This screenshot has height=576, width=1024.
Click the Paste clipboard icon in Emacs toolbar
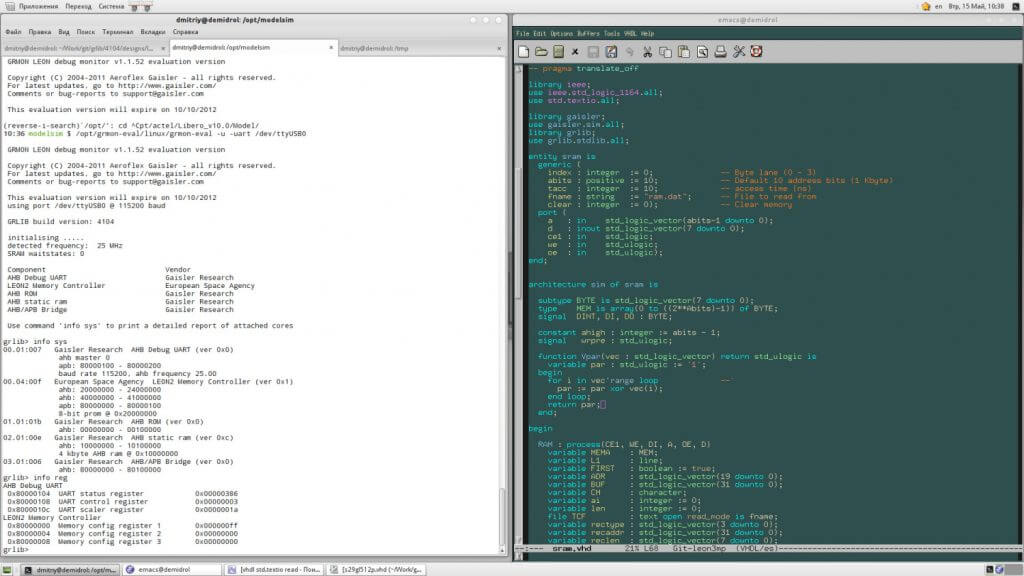point(683,52)
